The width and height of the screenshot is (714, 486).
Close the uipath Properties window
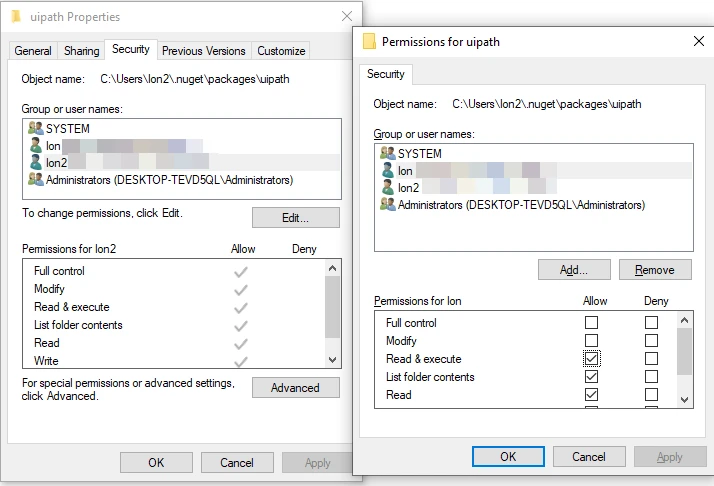[347, 16]
